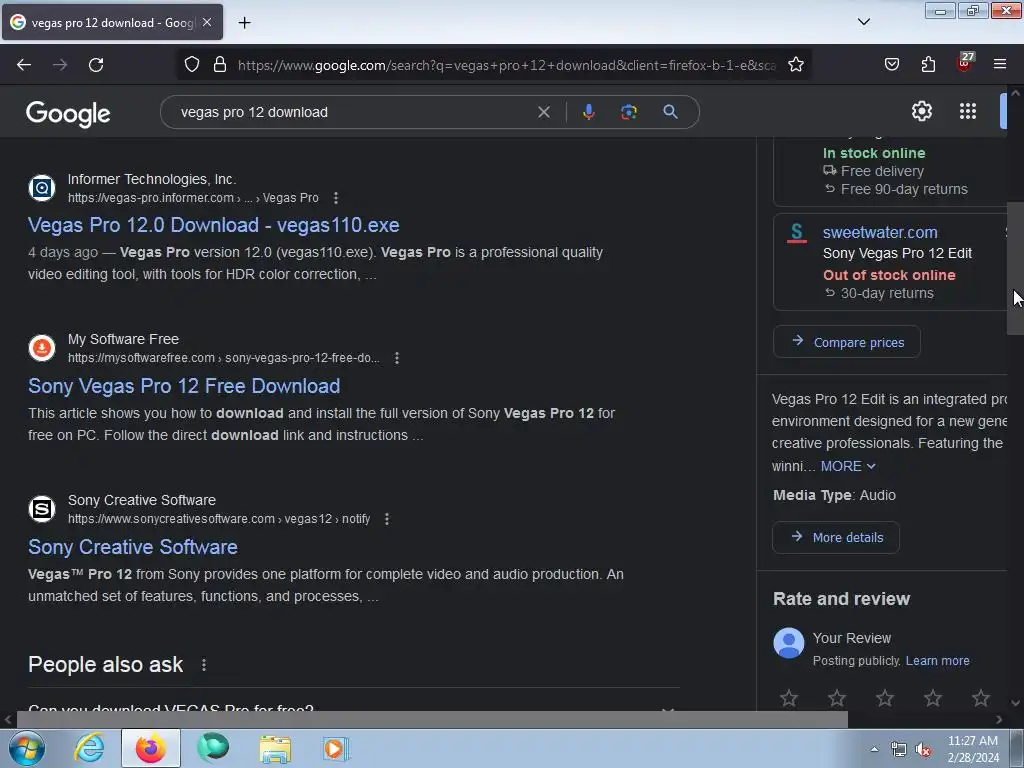Click the Sony Vegas Pro 12 Edit product title
The image size is (1024, 768).
897,253
